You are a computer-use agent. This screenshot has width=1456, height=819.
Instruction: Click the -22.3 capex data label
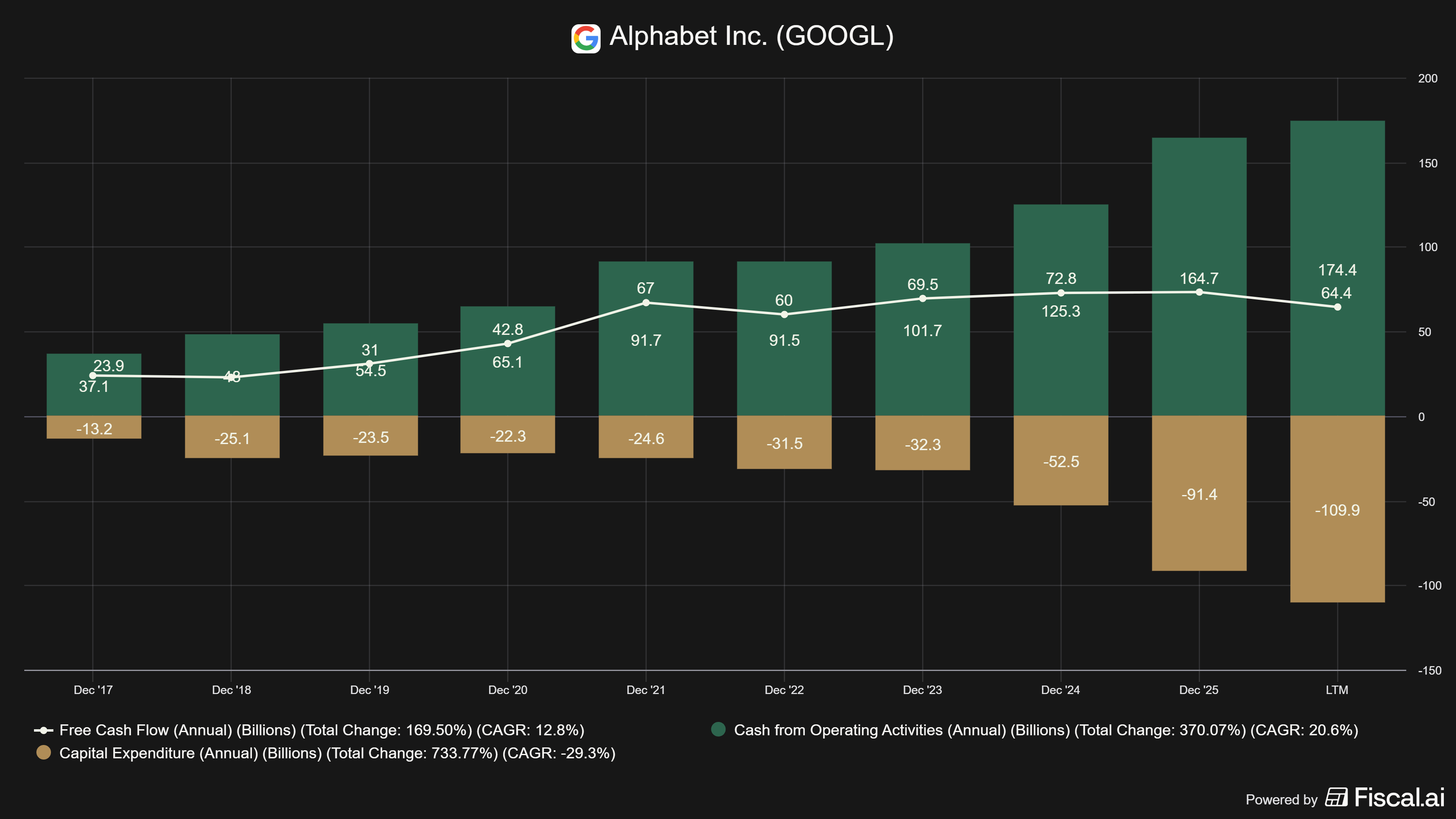point(508,436)
